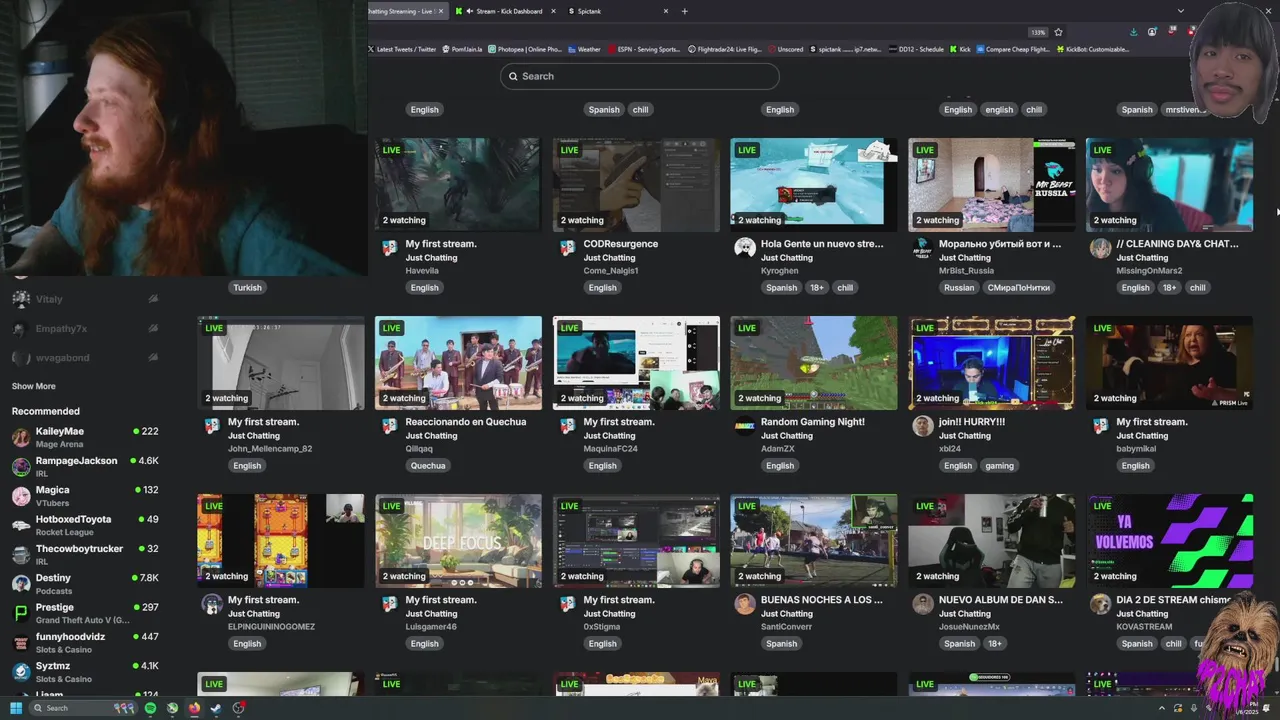Open the DD12 - Schedule bookmark

(916, 49)
